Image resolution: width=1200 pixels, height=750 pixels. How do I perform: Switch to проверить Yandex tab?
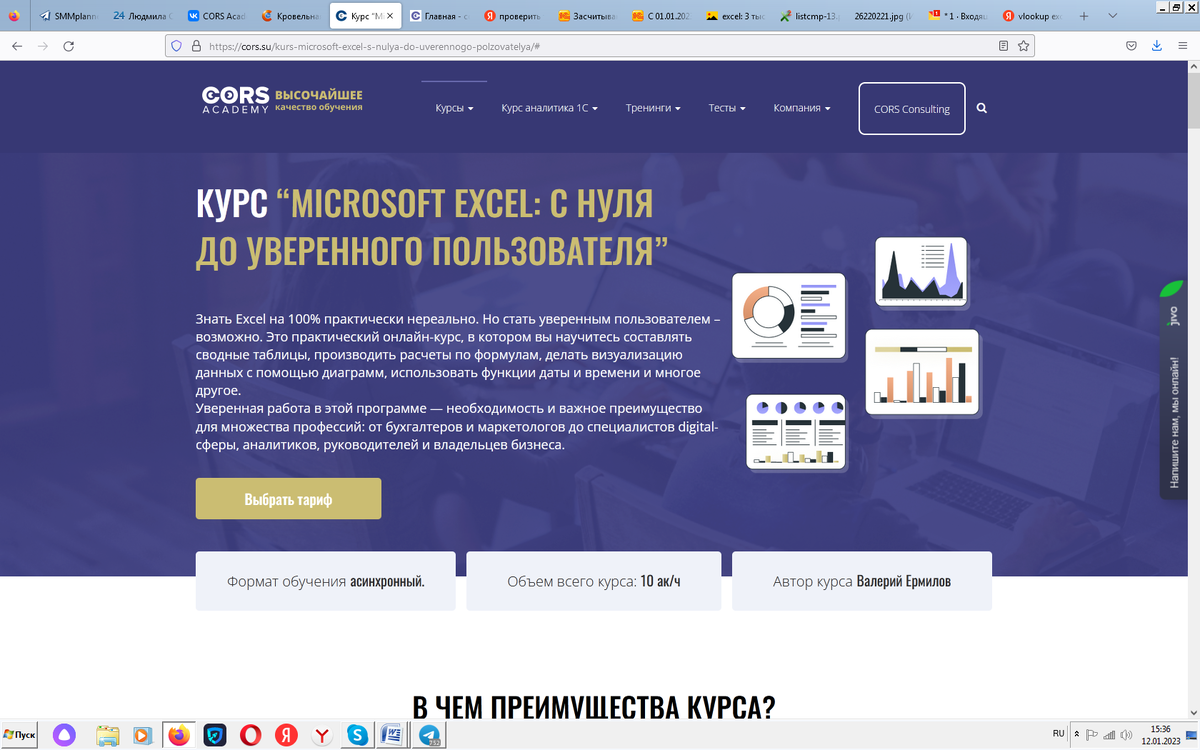[x=513, y=17]
